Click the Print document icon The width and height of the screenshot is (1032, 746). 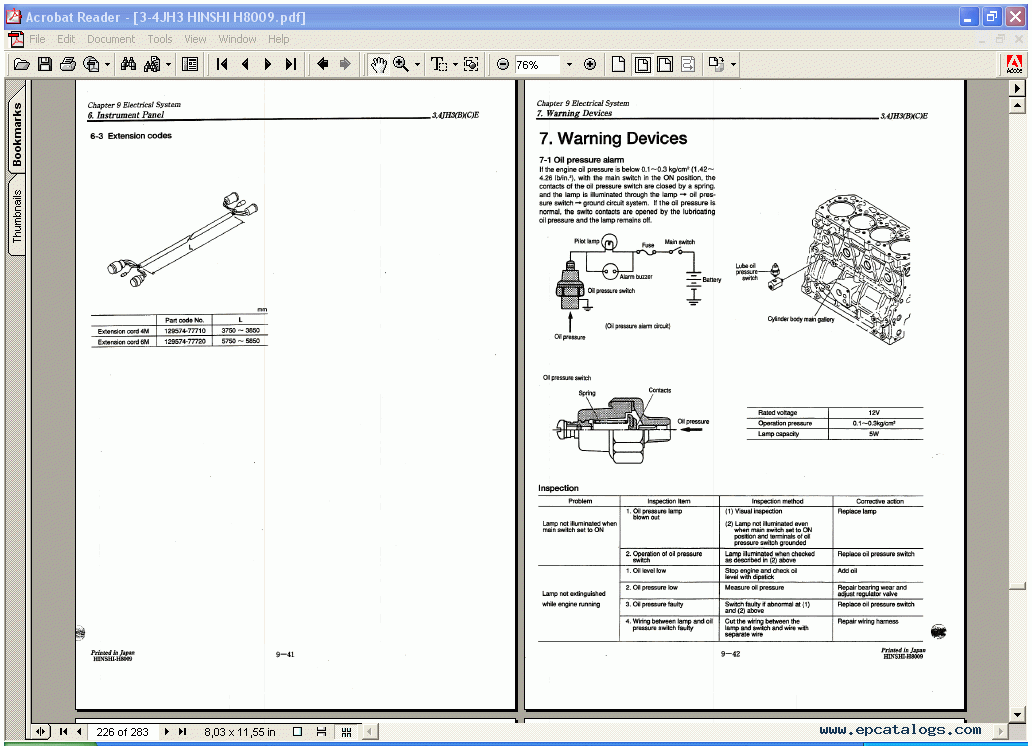(68, 63)
